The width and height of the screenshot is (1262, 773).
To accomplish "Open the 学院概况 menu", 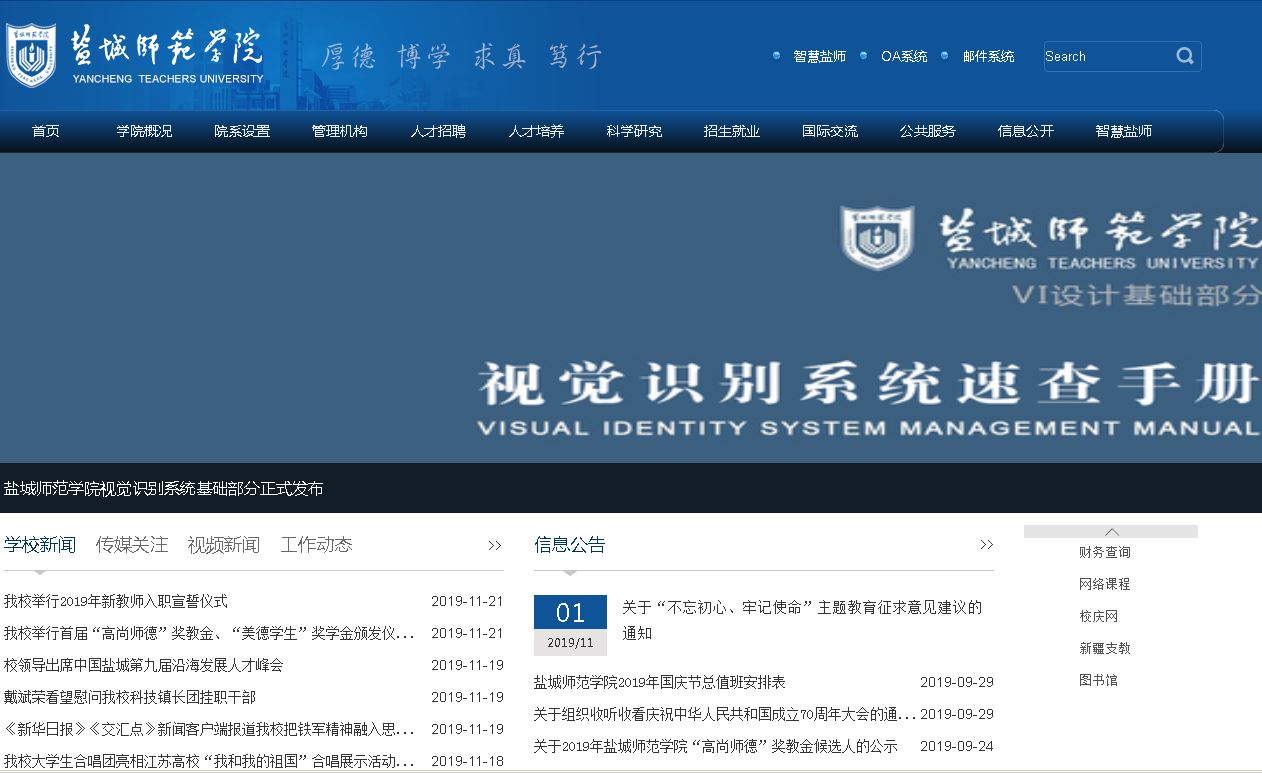I will click(144, 131).
